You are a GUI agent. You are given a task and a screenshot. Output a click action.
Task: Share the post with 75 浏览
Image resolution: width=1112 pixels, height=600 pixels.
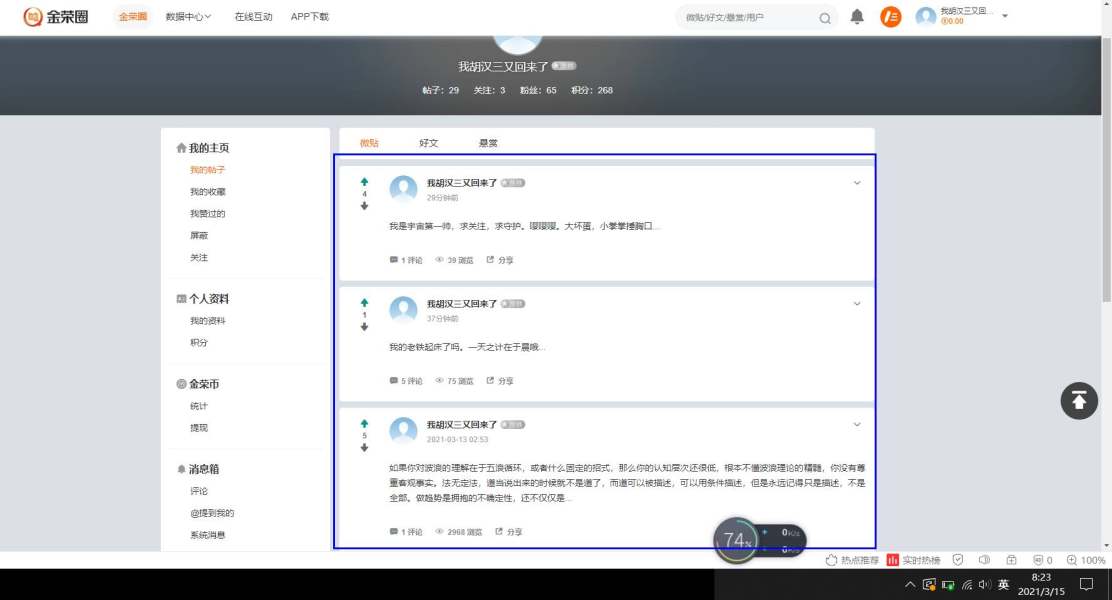[500, 381]
